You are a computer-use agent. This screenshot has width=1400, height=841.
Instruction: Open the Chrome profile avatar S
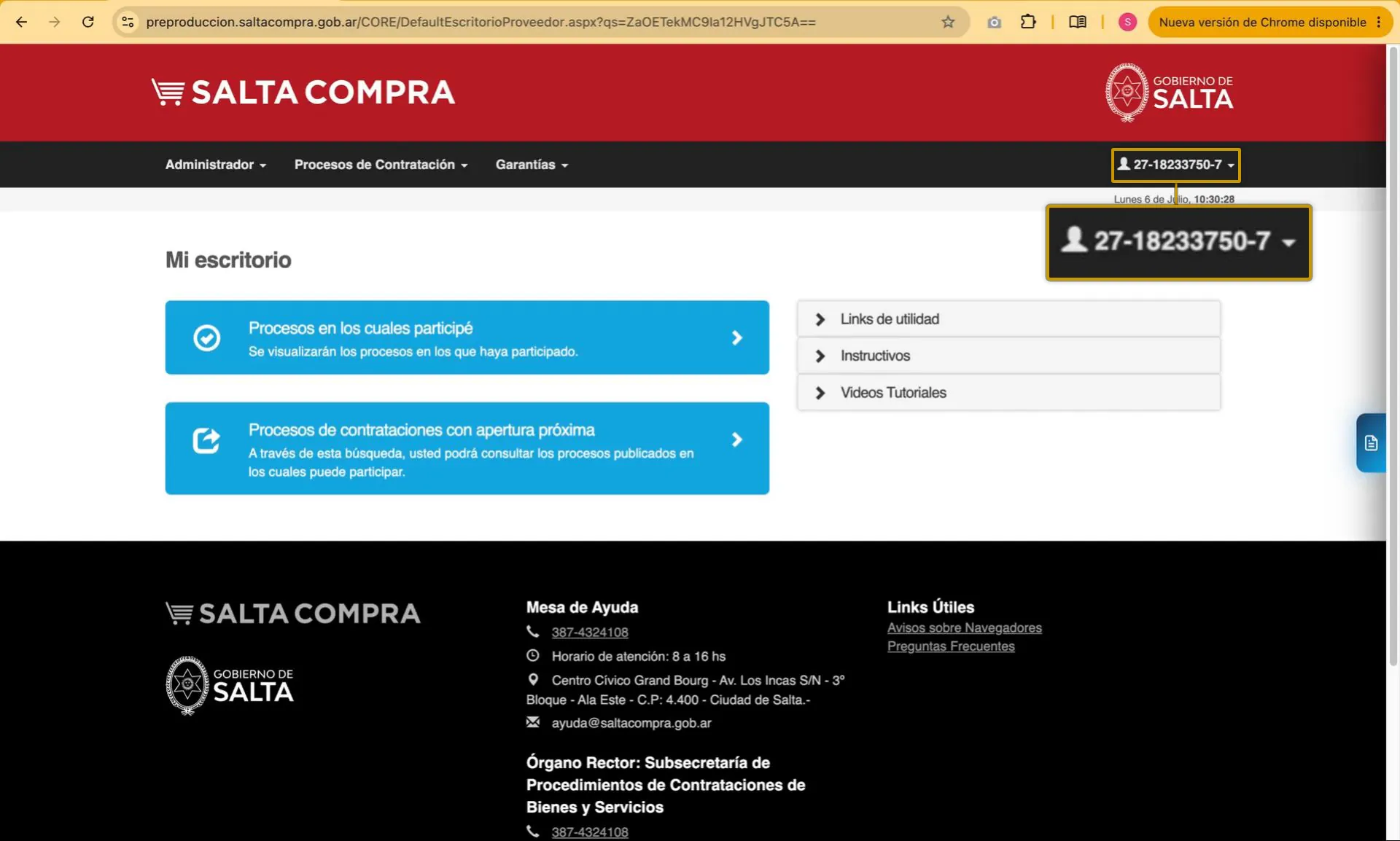(x=1127, y=22)
